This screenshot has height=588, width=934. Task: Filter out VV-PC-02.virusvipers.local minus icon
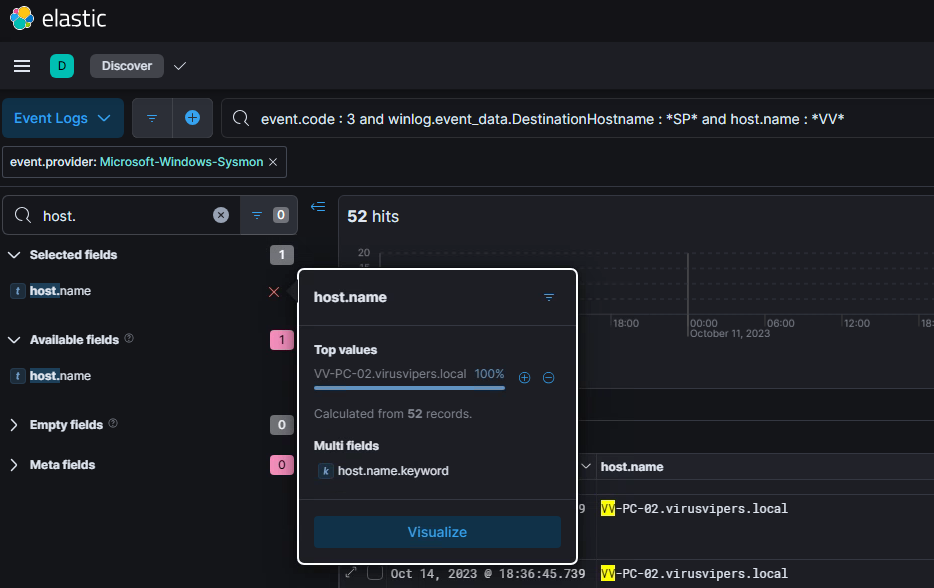point(549,378)
